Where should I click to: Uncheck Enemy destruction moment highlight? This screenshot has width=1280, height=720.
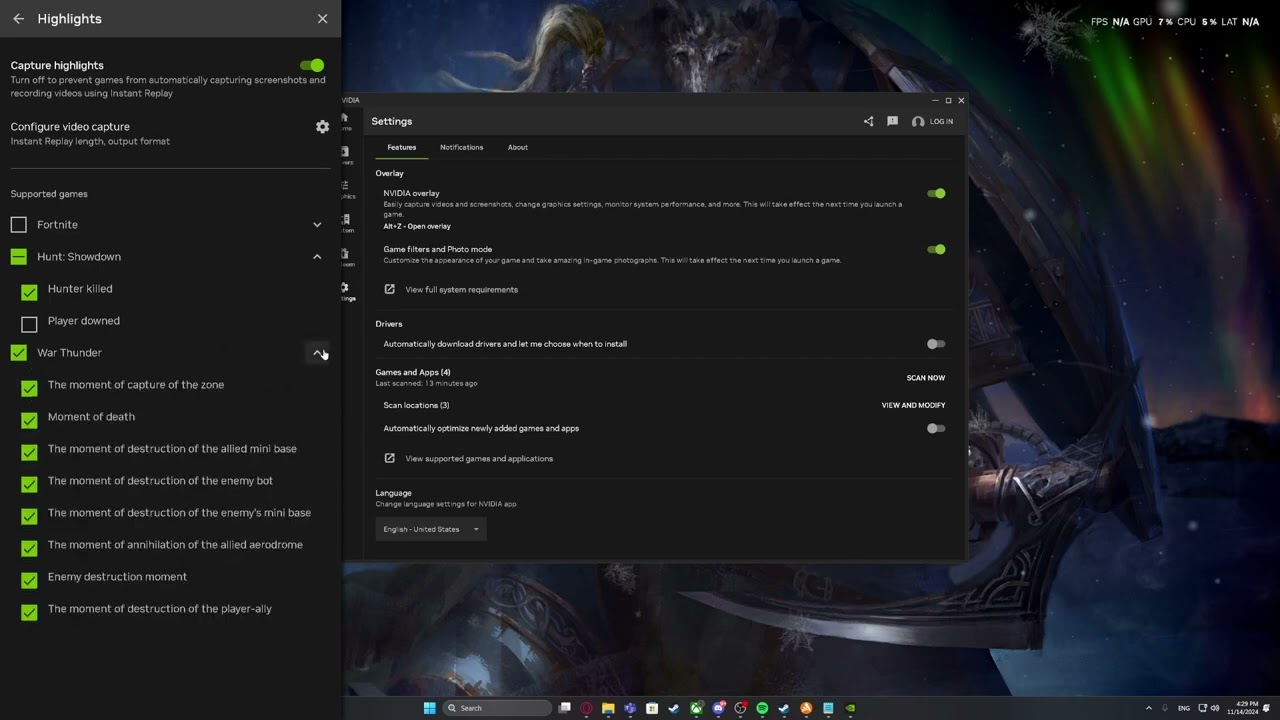click(x=29, y=580)
